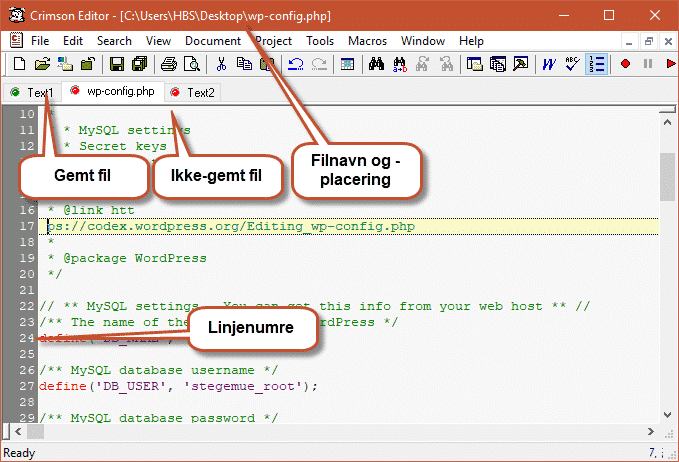
Task: Open Preferences hammer icon
Action: pyautogui.click(x=521, y=64)
